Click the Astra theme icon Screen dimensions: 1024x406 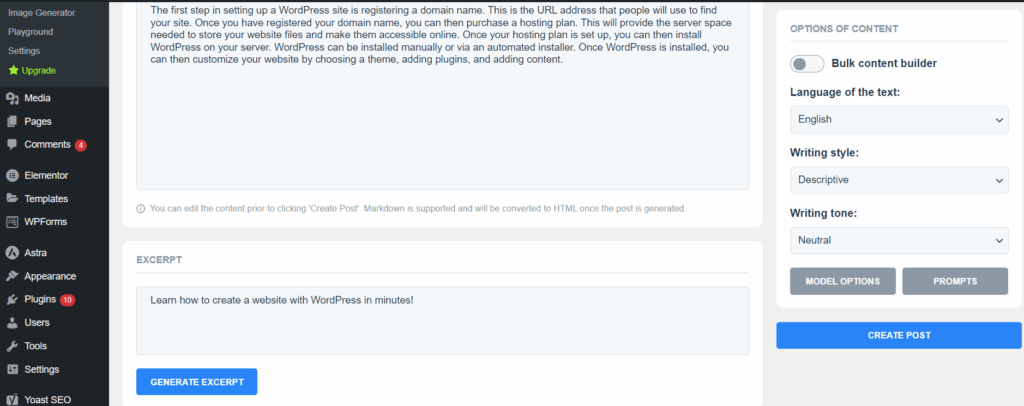point(12,253)
